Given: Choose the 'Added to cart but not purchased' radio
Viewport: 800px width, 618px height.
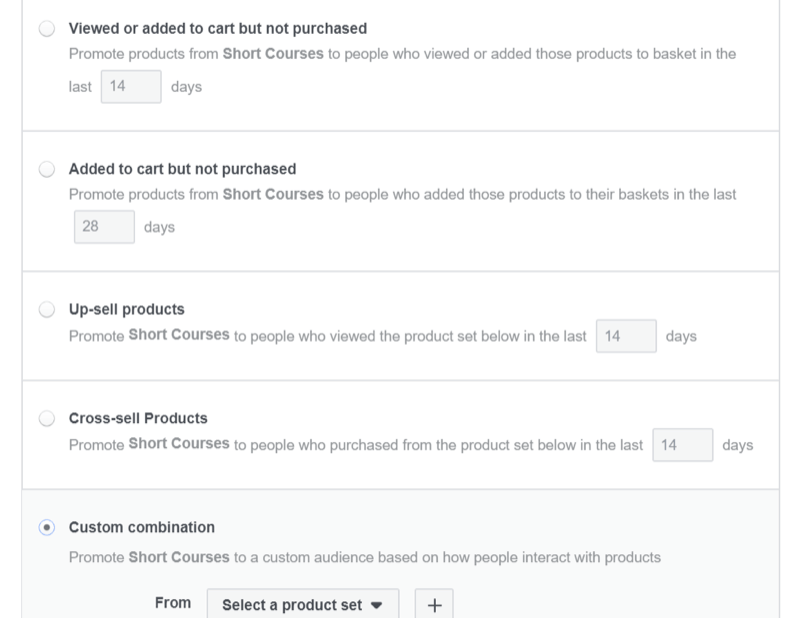Looking at the screenshot, I should [47, 169].
